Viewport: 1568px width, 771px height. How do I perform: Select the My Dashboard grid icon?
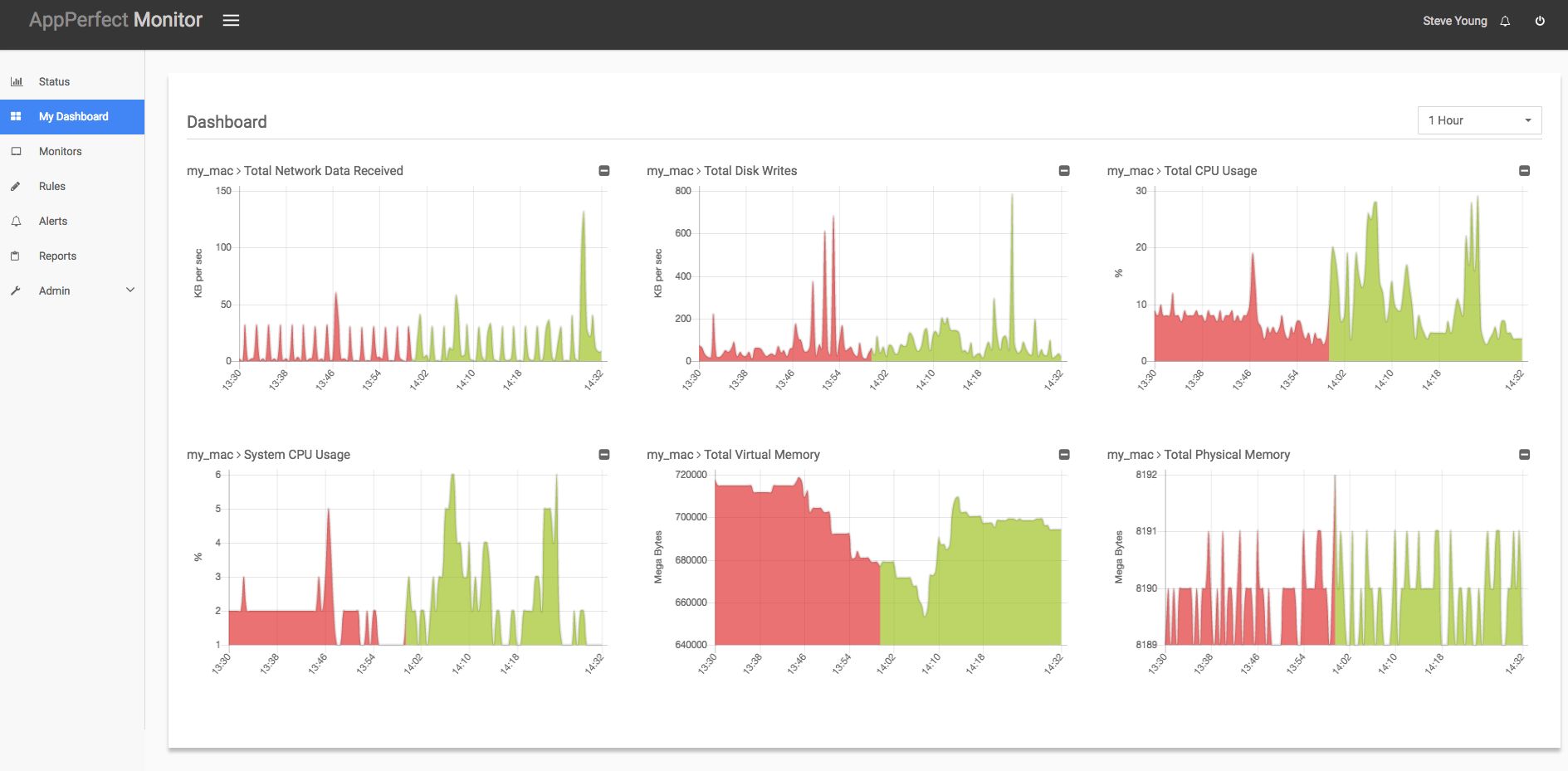17,116
